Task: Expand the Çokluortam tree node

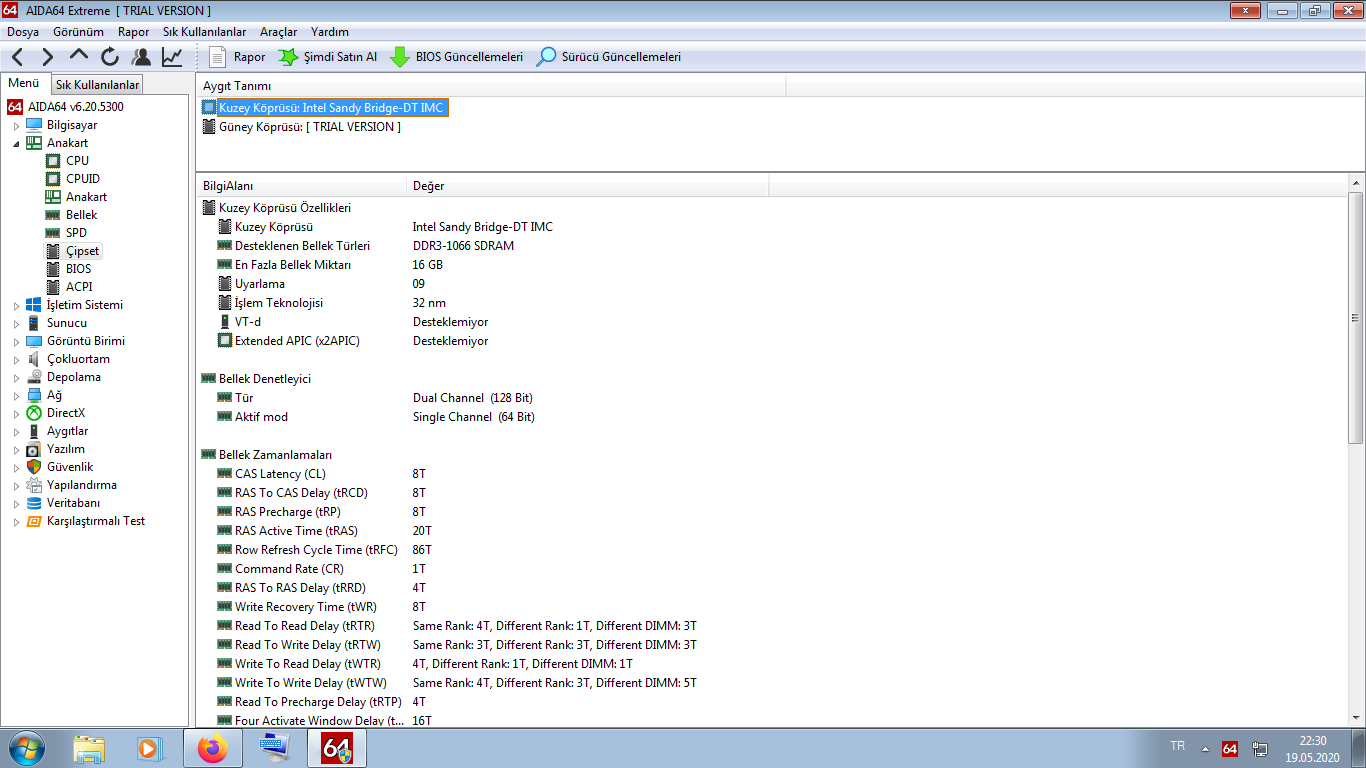Action: point(16,360)
